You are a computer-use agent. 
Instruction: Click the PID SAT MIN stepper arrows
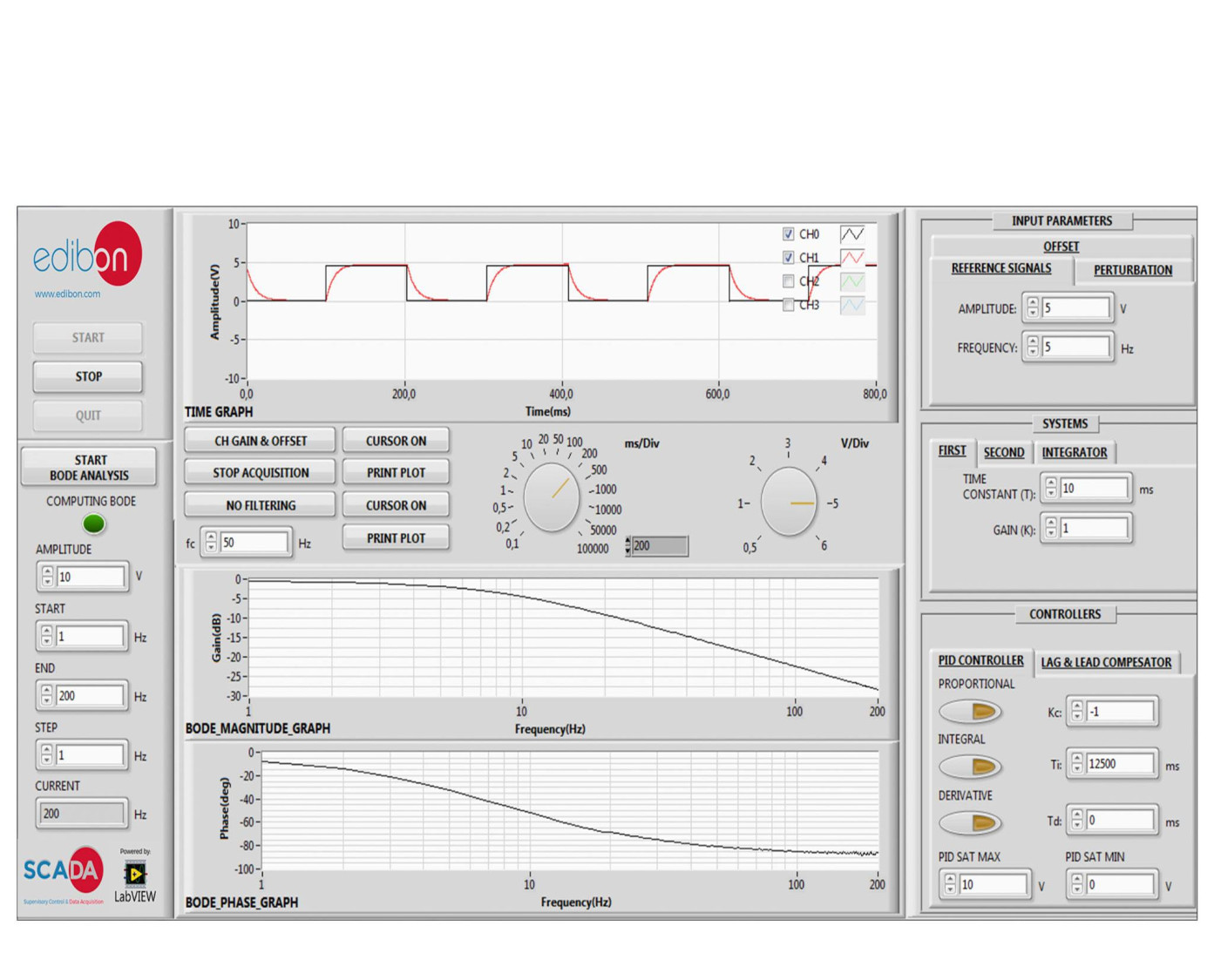pyautogui.click(x=1077, y=884)
